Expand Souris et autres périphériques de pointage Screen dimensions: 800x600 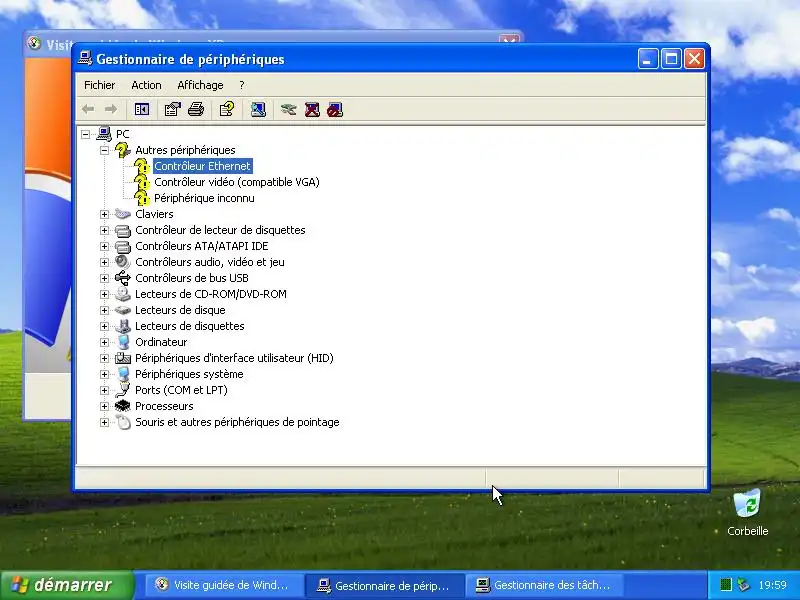pyautogui.click(x=105, y=422)
